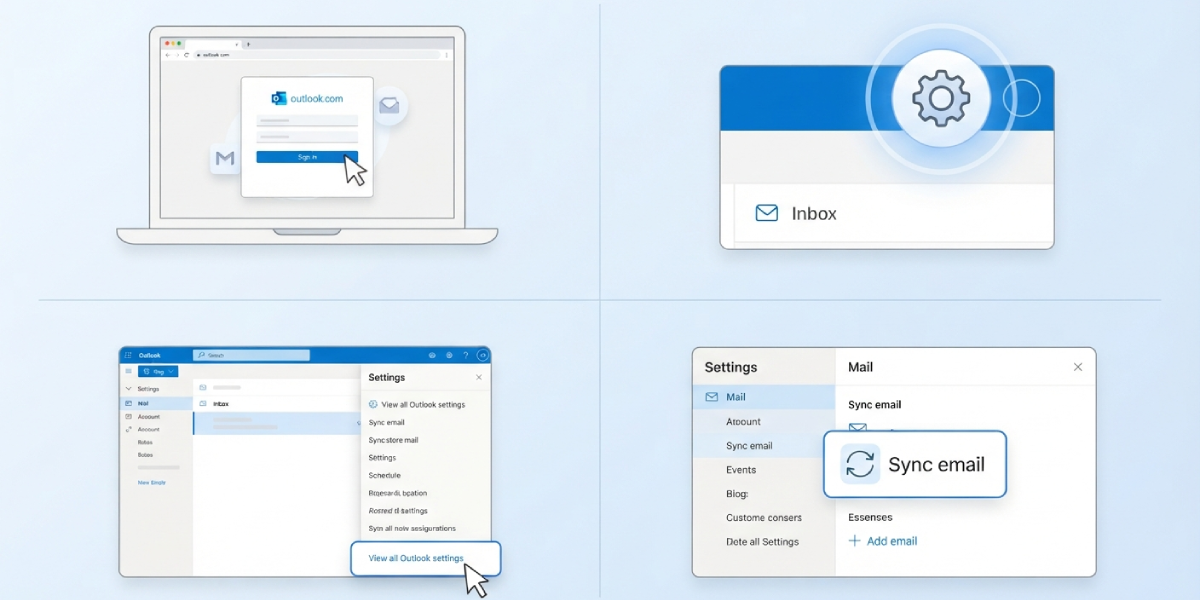Screen dimensions: 1200x600
Task: Close the Mail settings dialog
Action: 1078,367
